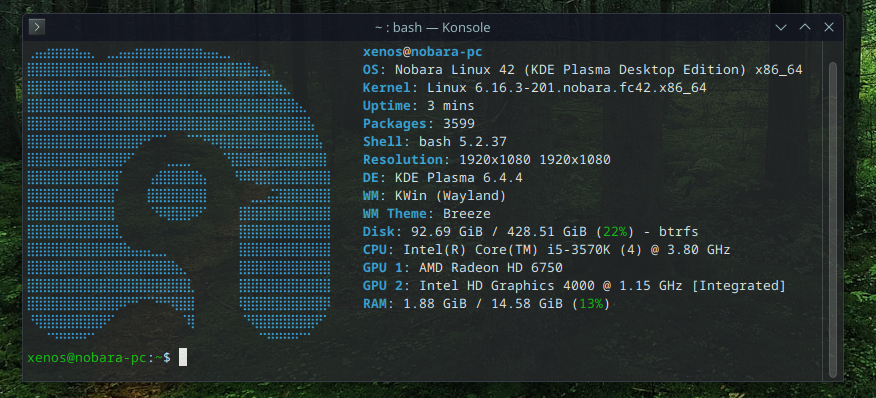Open the Konsole terminal icon menu

[36, 27]
